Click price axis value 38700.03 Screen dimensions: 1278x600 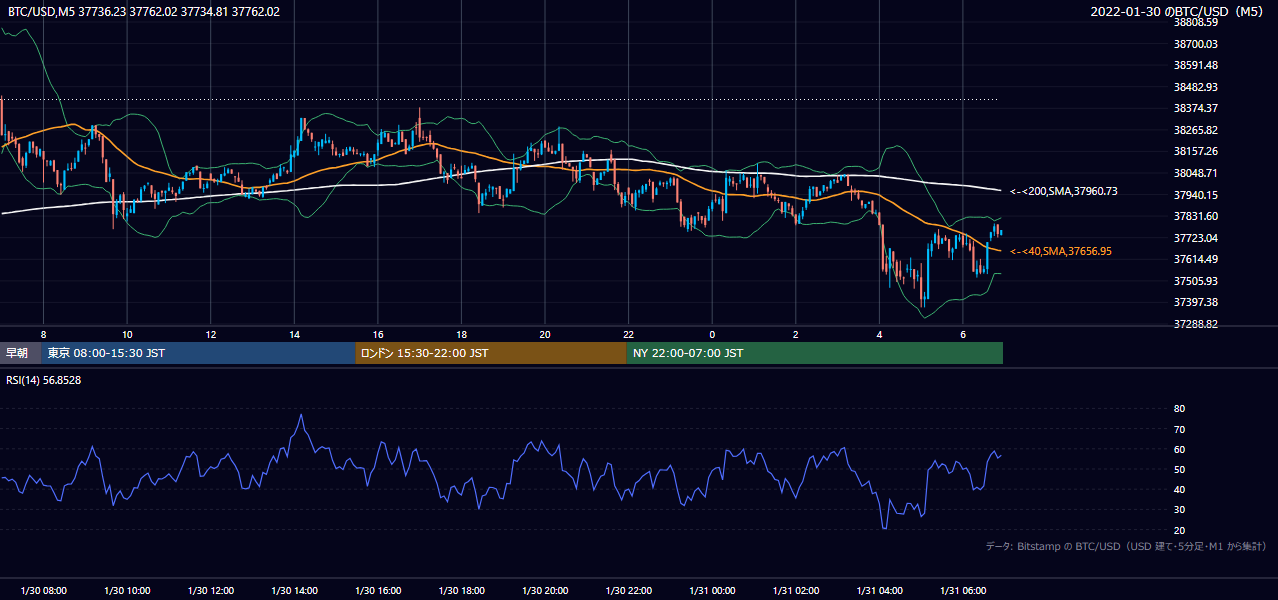[x=1196, y=44]
